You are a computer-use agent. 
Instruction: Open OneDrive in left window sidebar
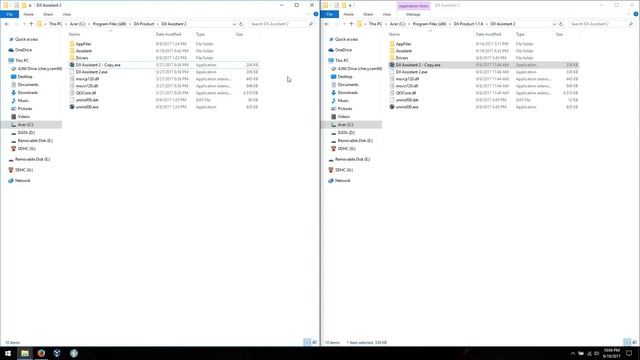click(23, 50)
